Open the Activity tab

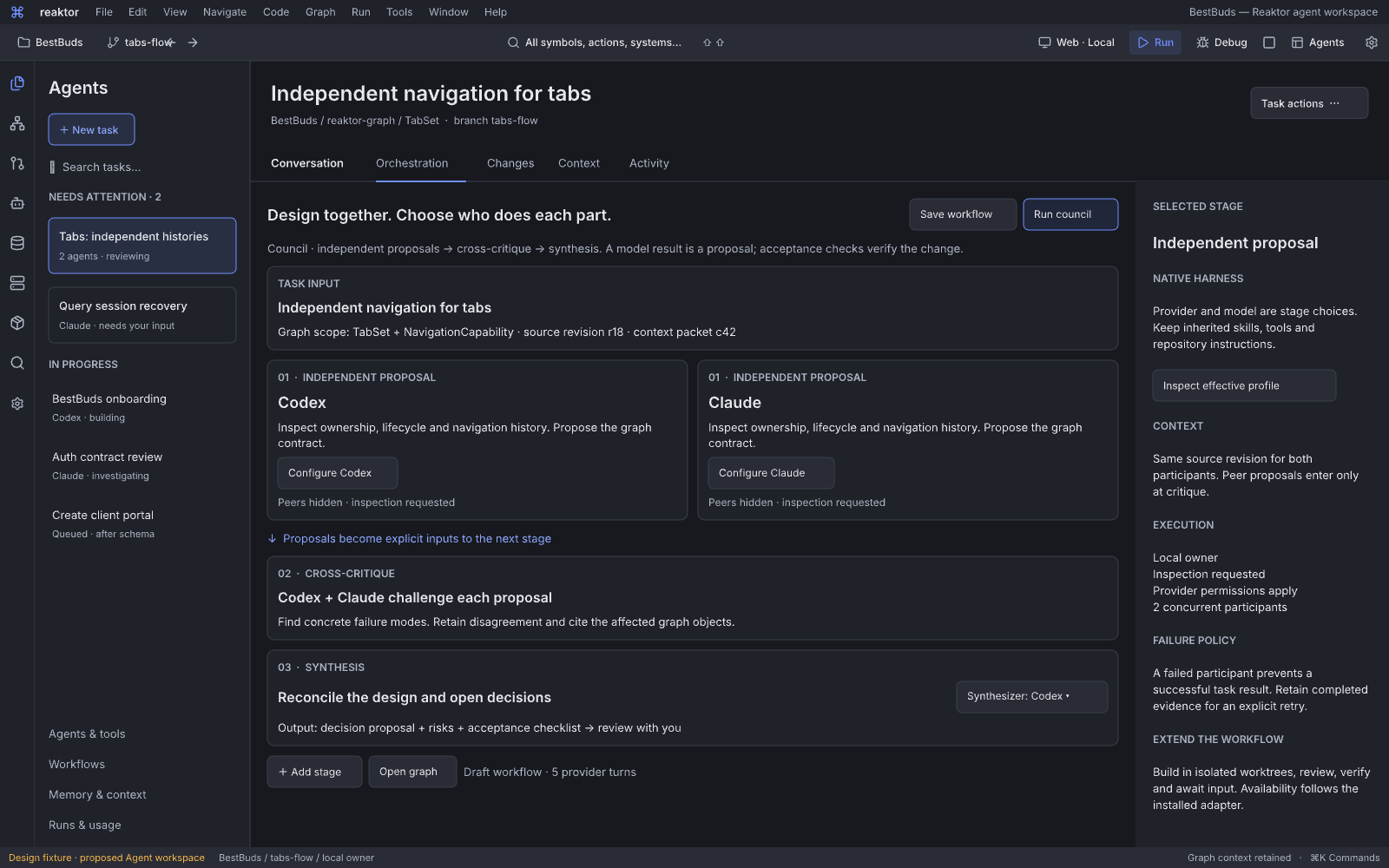pos(649,163)
